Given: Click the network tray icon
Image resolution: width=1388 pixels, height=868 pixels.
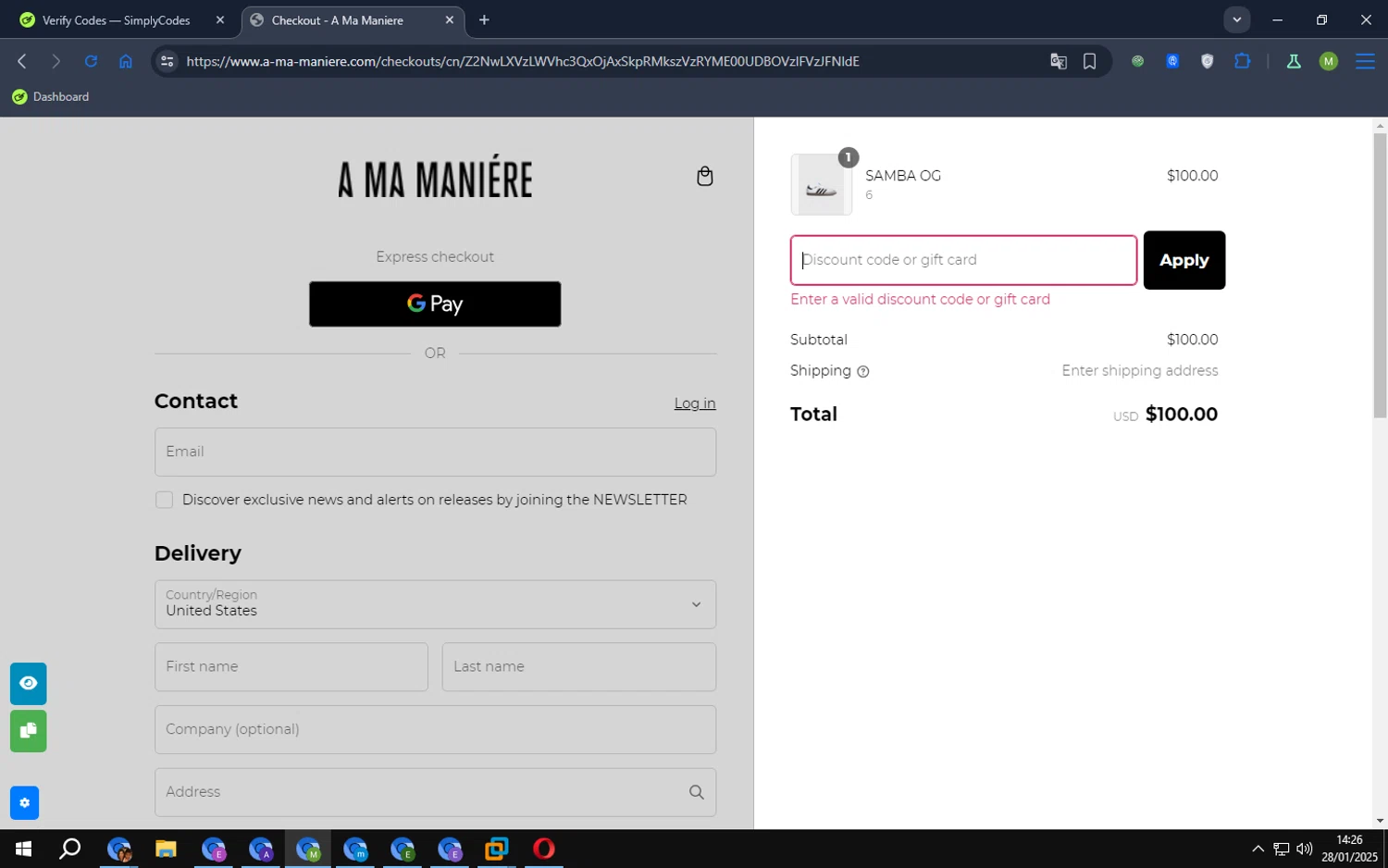Looking at the screenshot, I should [x=1281, y=849].
